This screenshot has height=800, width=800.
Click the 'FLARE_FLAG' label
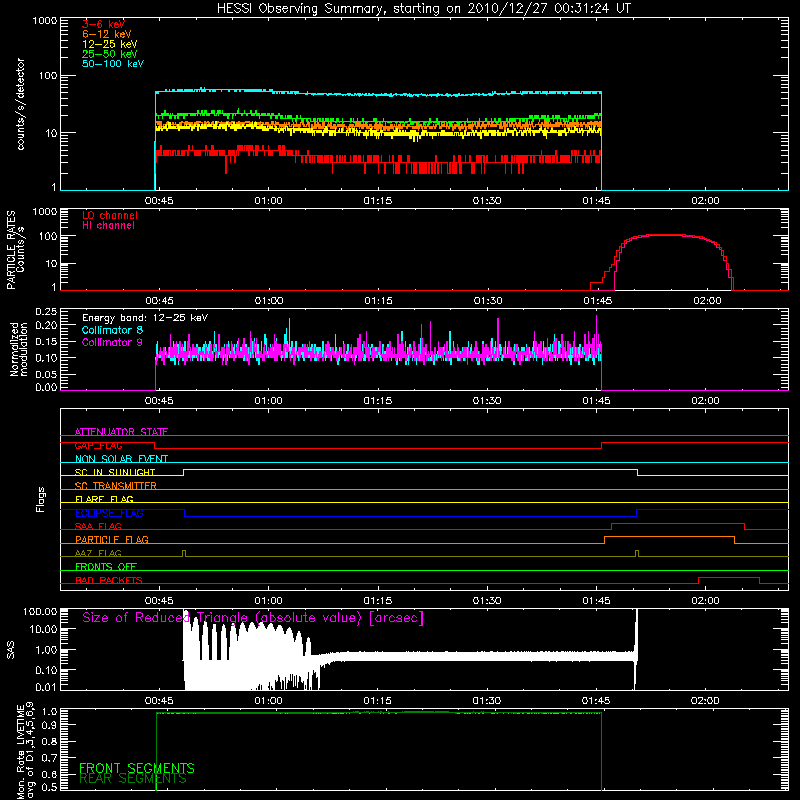coord(104,499)
